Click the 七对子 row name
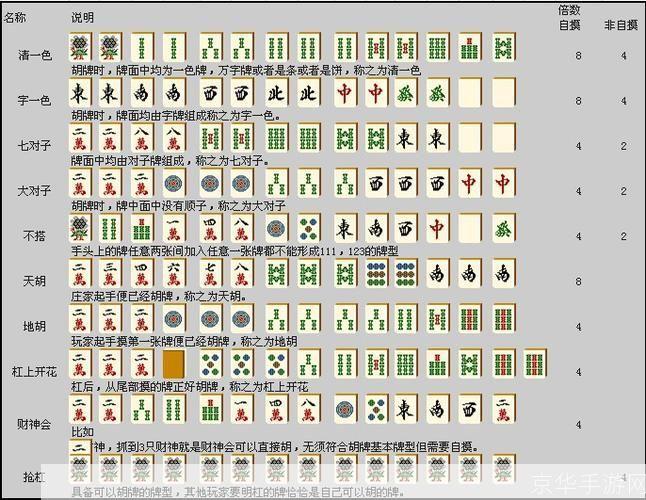The image size is (646, 500). [x=35, y=145]
